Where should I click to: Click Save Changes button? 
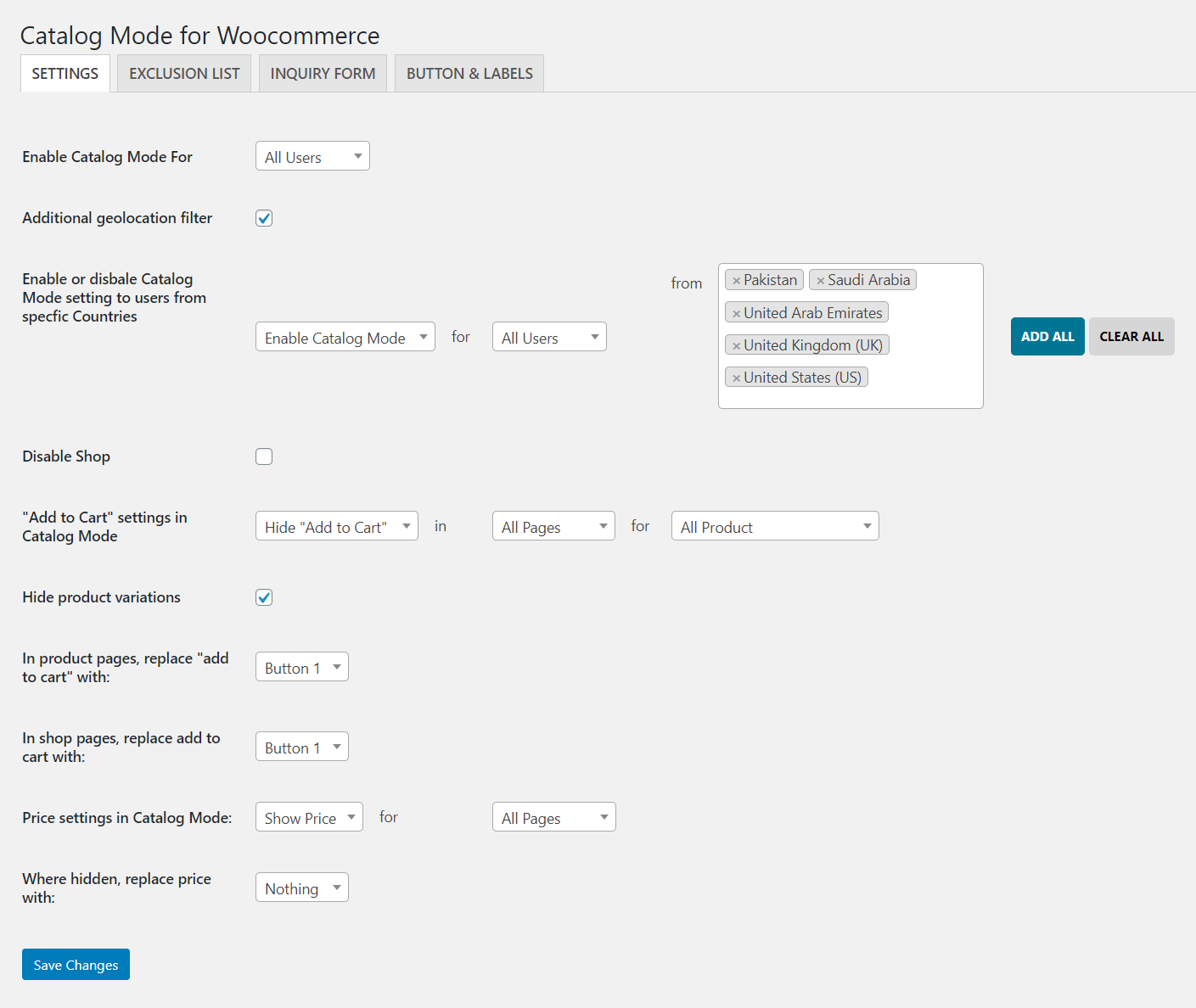(x=76, y=965)
